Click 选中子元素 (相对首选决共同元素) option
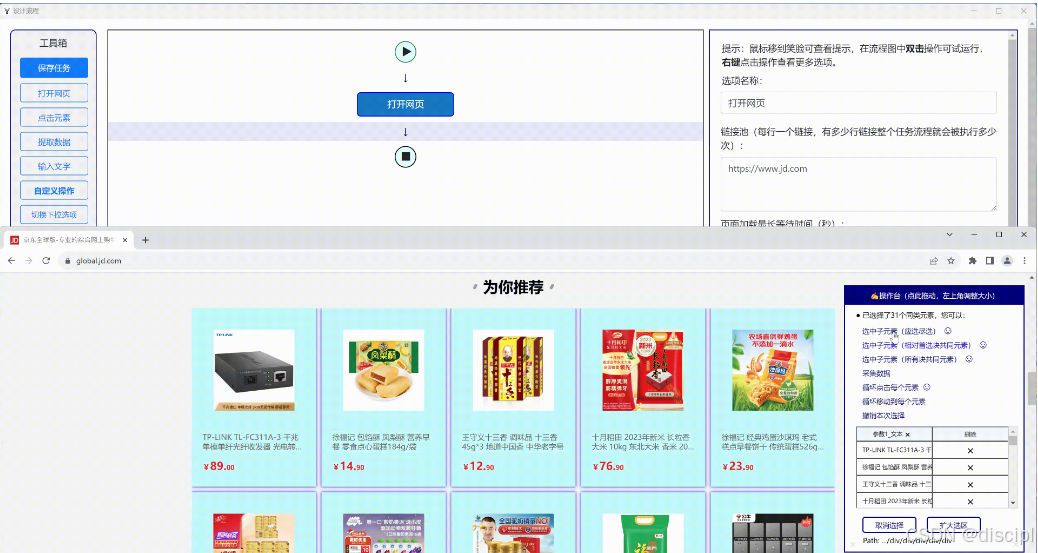 [x=916, y=345]
